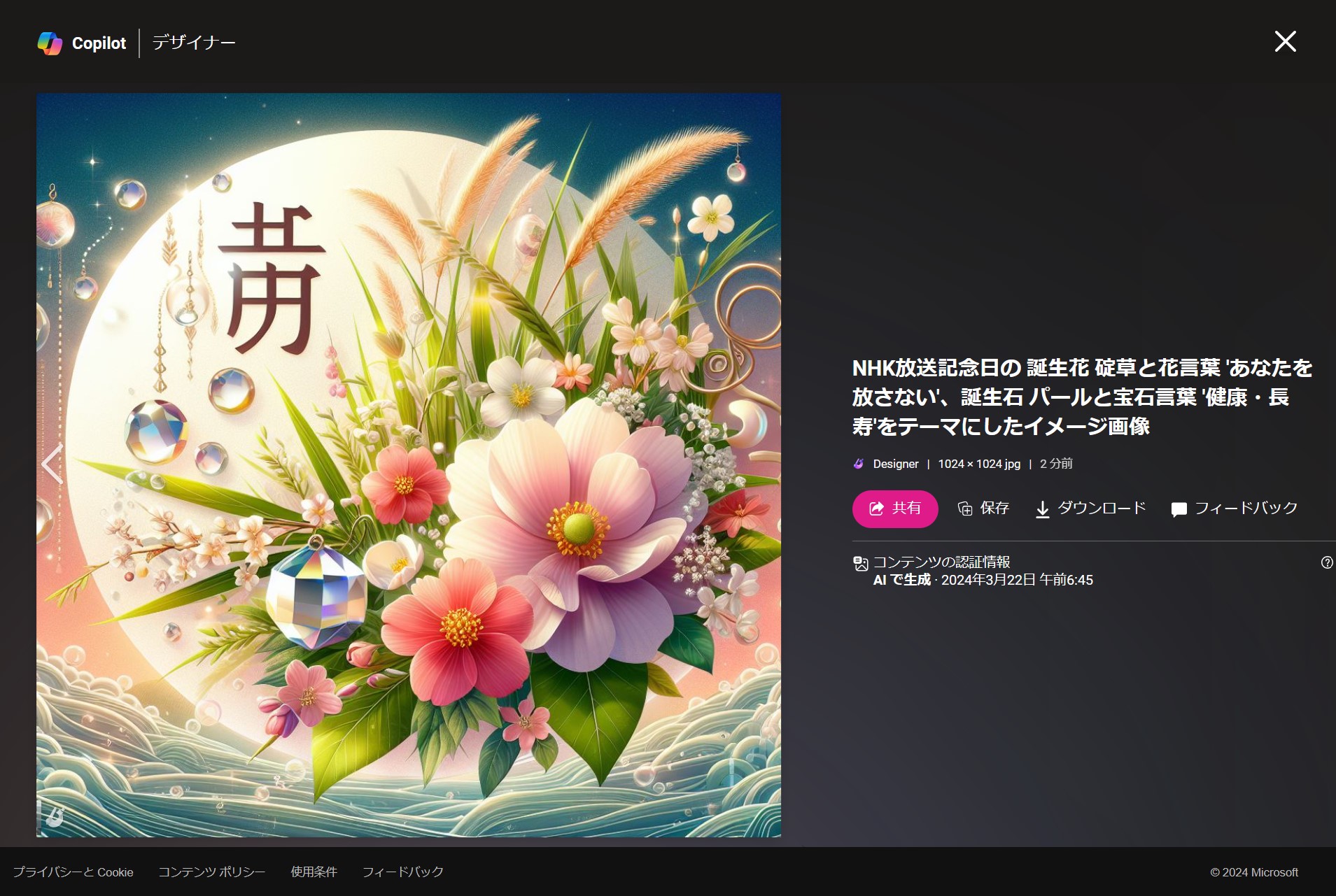Image resolution: width=1336 pixels, height=896 pixels.
Task: Click フィードバック link in footer
Action: (x=402, y=872)
